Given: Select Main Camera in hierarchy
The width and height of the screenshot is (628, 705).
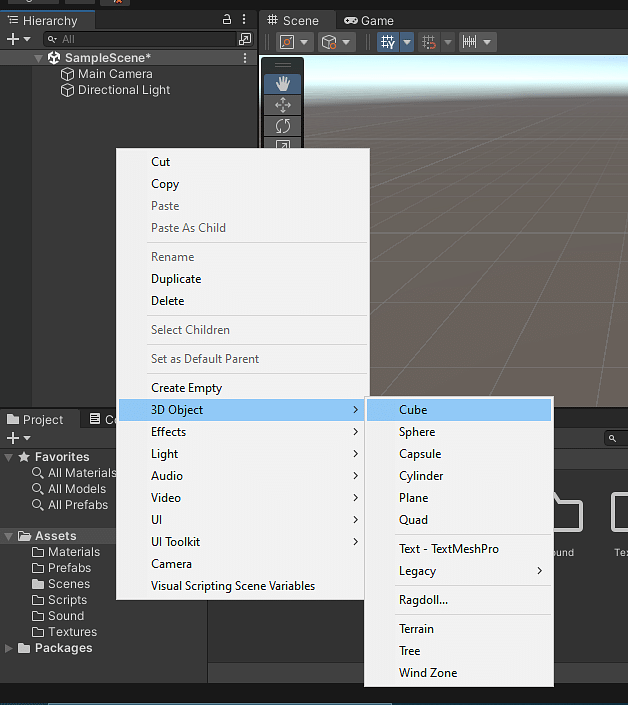Looking at the screenshot, I should coord(107,74).
